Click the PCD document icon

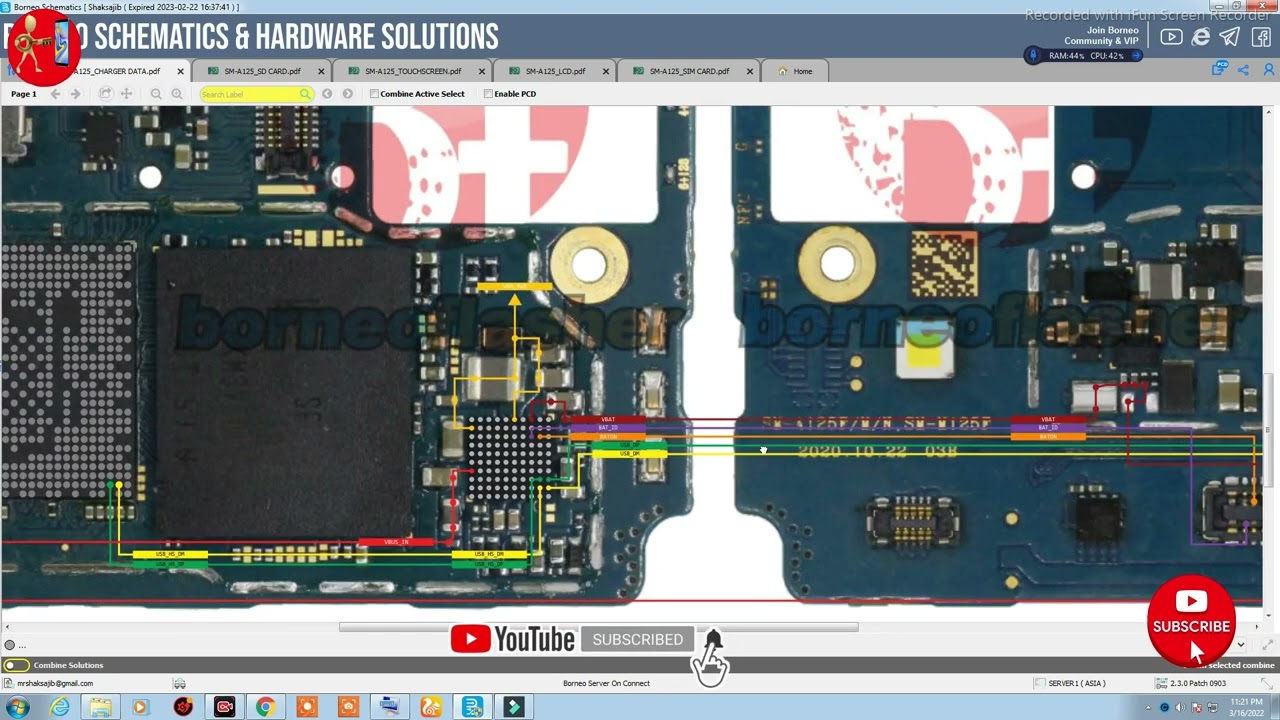coord(1220,68)
